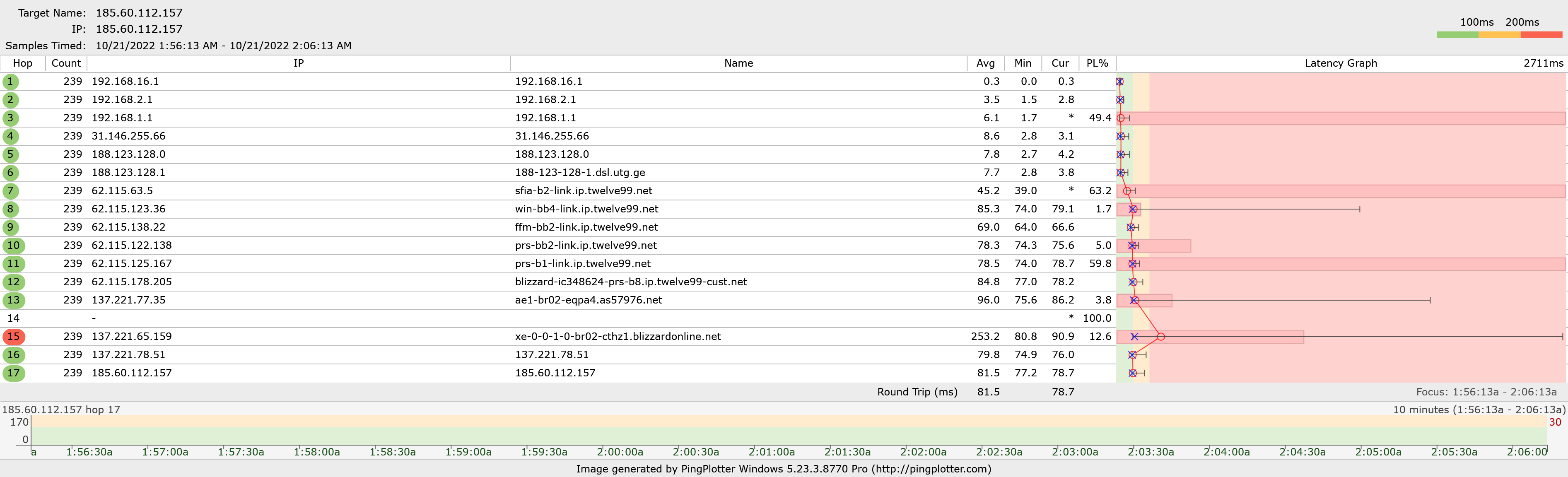Click the red 200ms legend swatch
This screenshot has width=1568, height=477.
(x=1541, y=35)
